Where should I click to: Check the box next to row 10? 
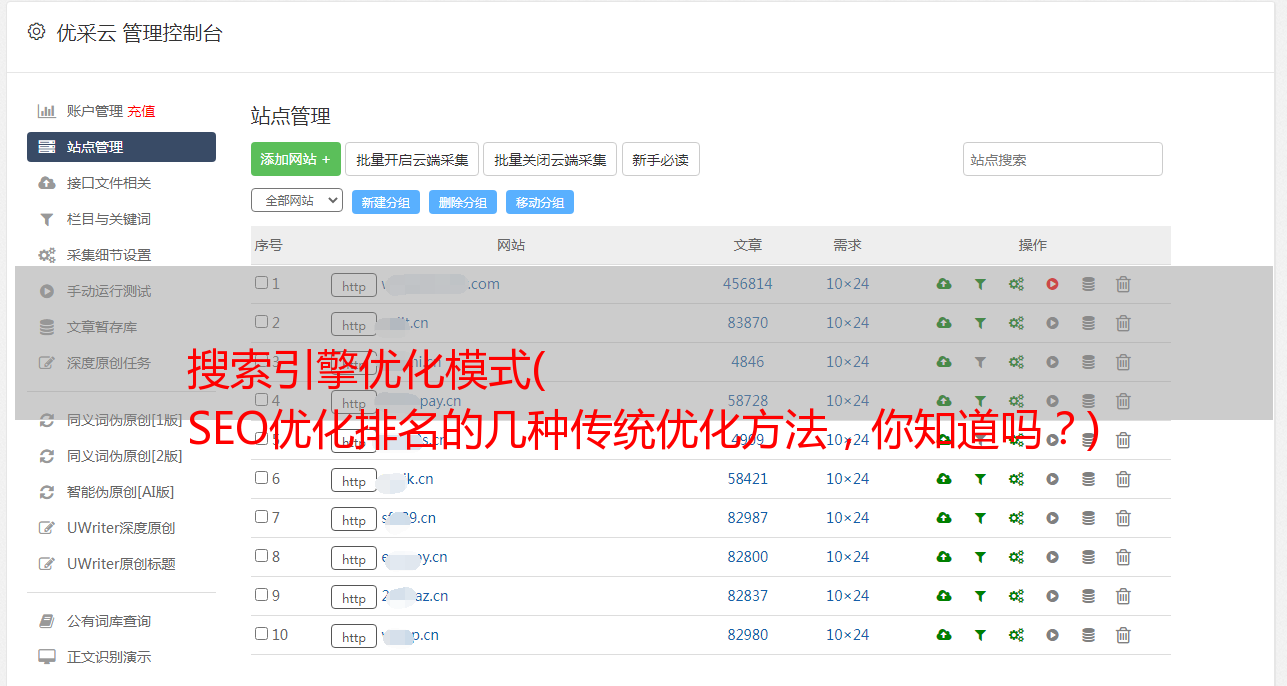(262, 634)
